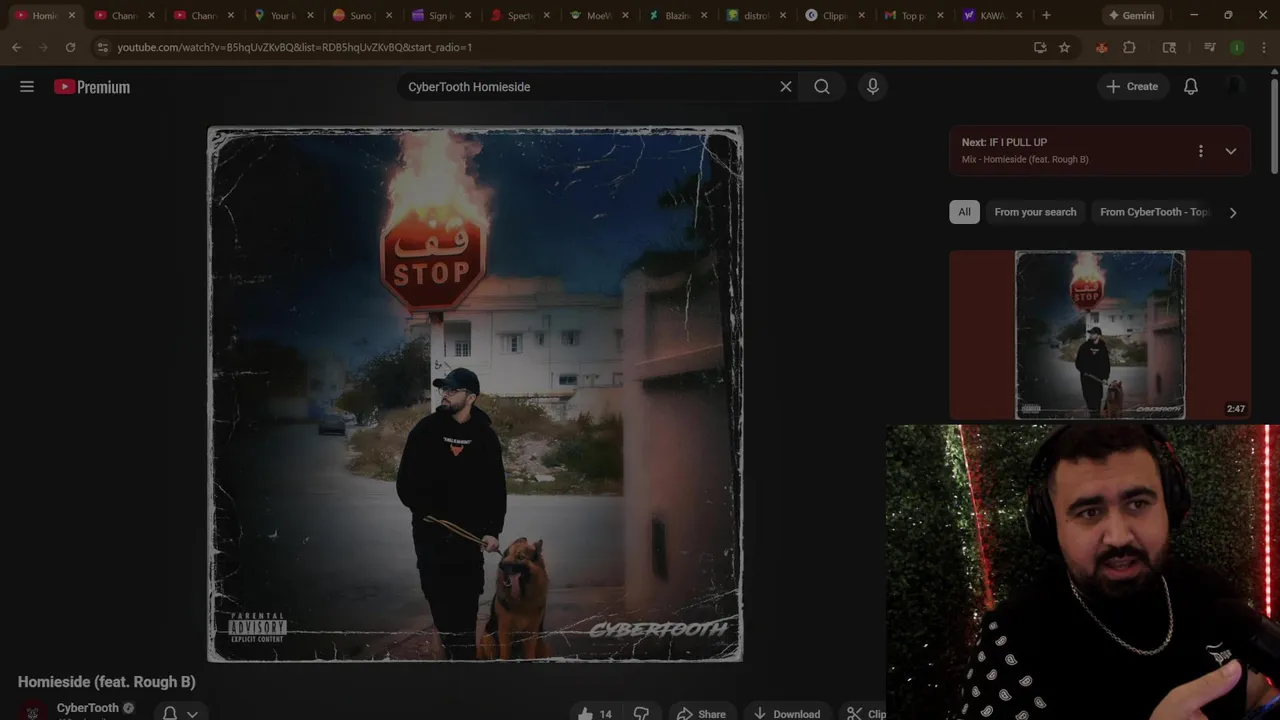Open the media control toolbar icon
Image resolution: width=1280 pixels, height=720 pixels.
(x=1210, y=47)
